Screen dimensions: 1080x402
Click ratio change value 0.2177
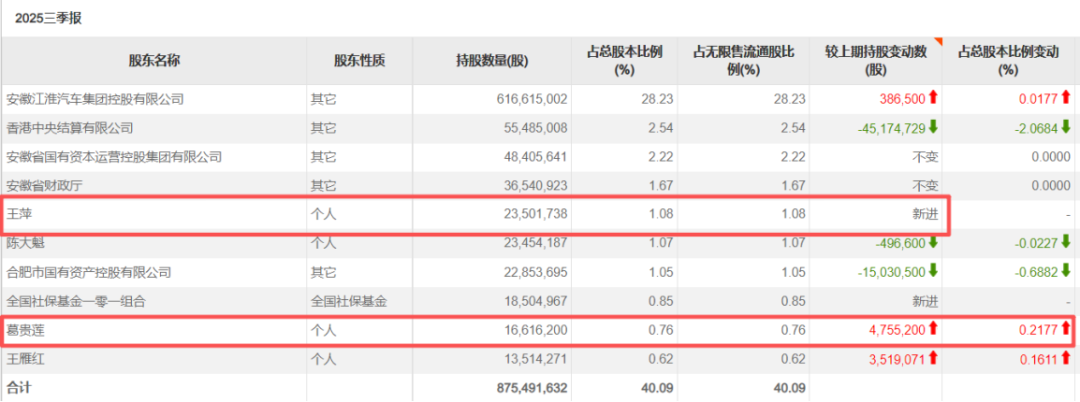[x=1039, y=330]
